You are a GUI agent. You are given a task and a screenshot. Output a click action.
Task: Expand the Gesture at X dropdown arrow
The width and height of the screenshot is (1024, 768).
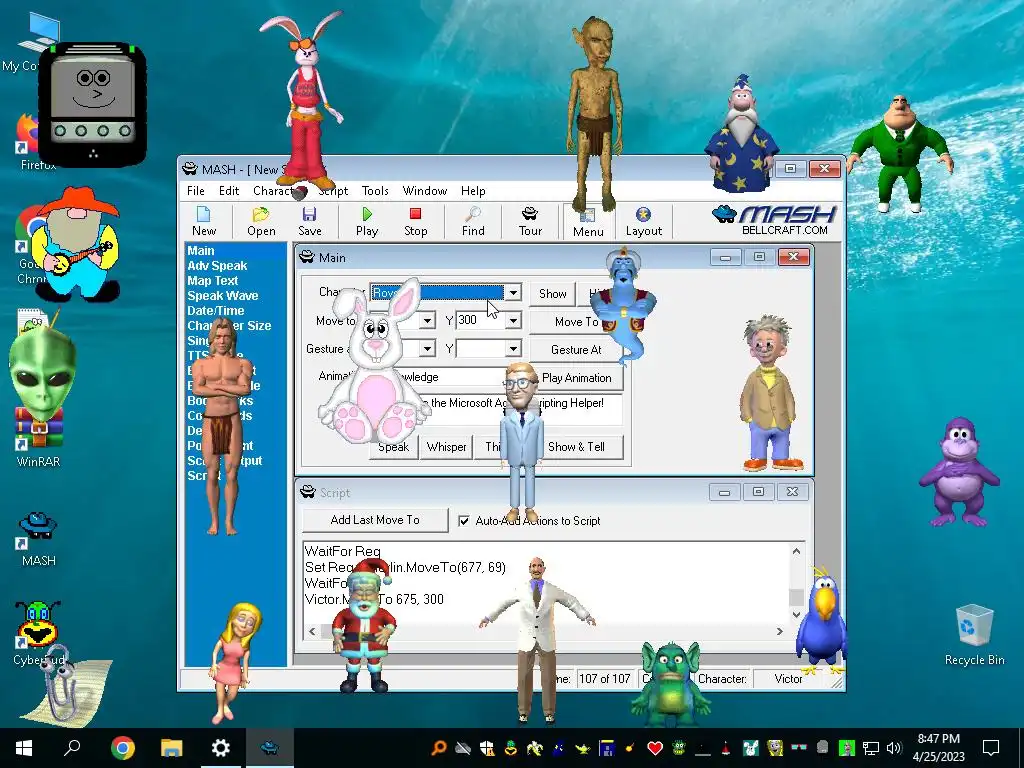[427, 349]
